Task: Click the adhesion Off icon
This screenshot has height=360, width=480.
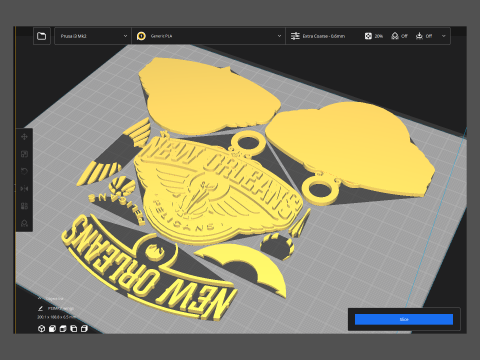Action: (419, 36)
